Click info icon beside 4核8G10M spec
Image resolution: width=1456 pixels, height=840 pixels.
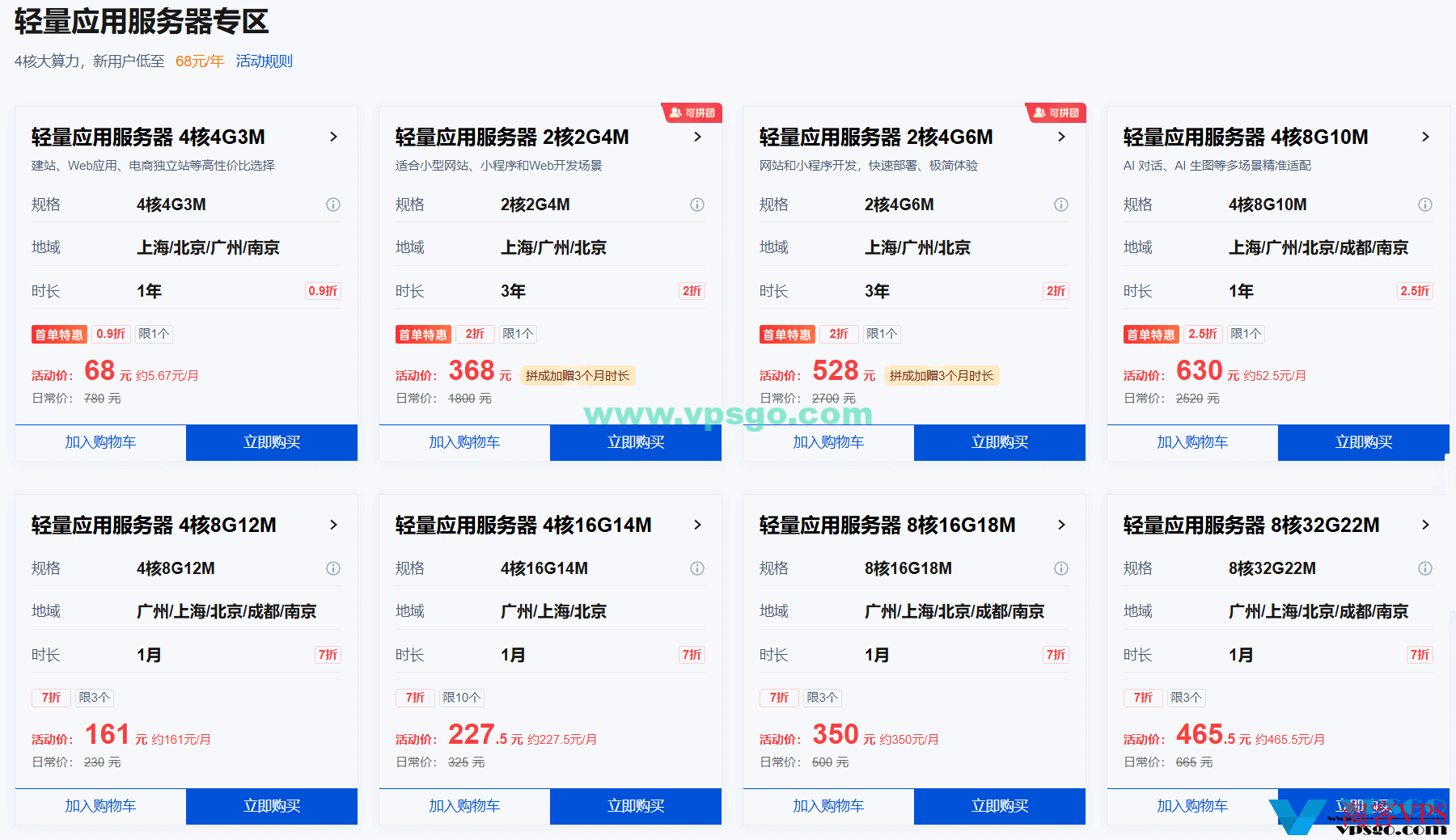pos(1425,205)
